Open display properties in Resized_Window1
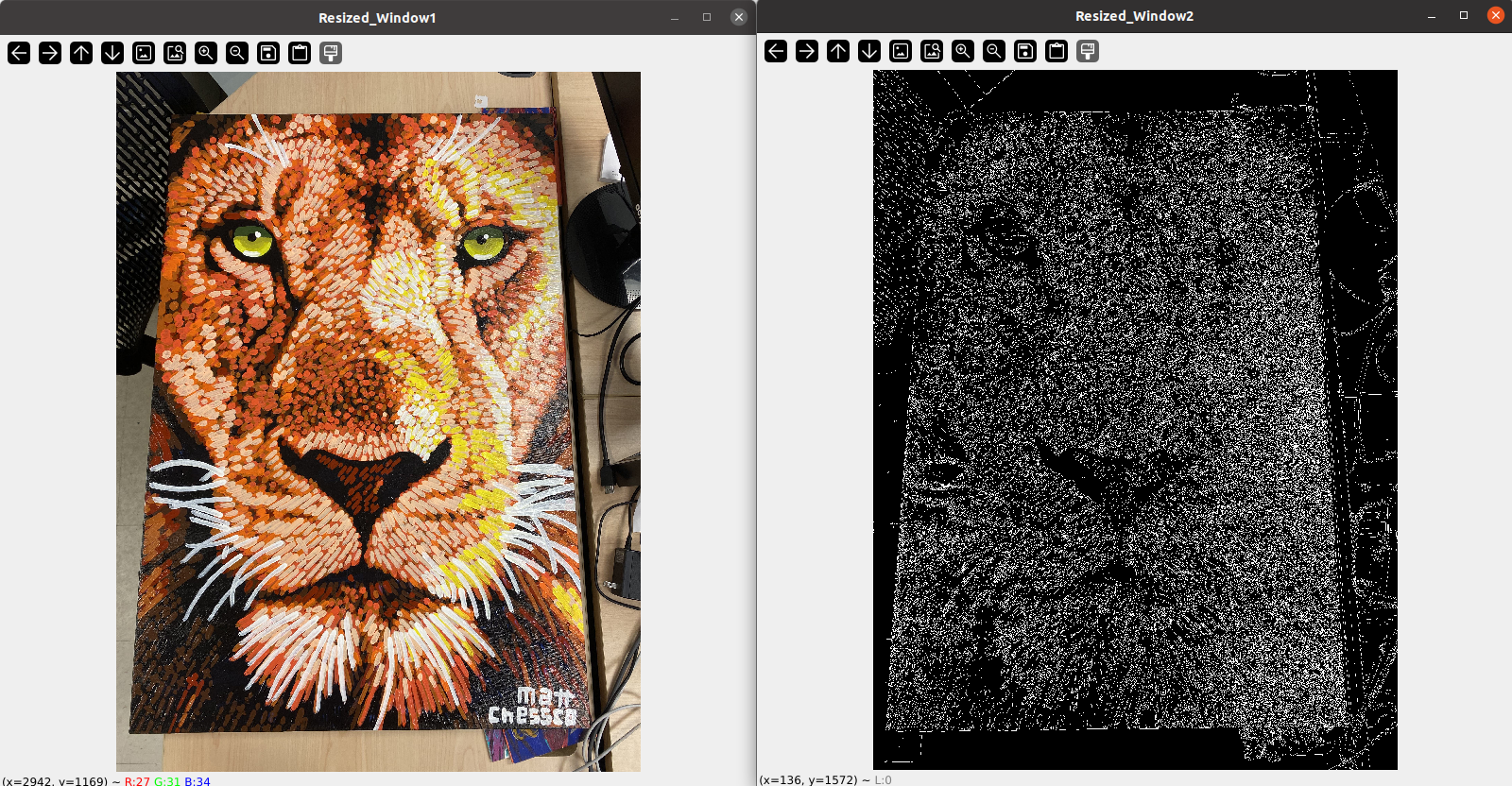 pyautogui.click(x=331, y=53)
